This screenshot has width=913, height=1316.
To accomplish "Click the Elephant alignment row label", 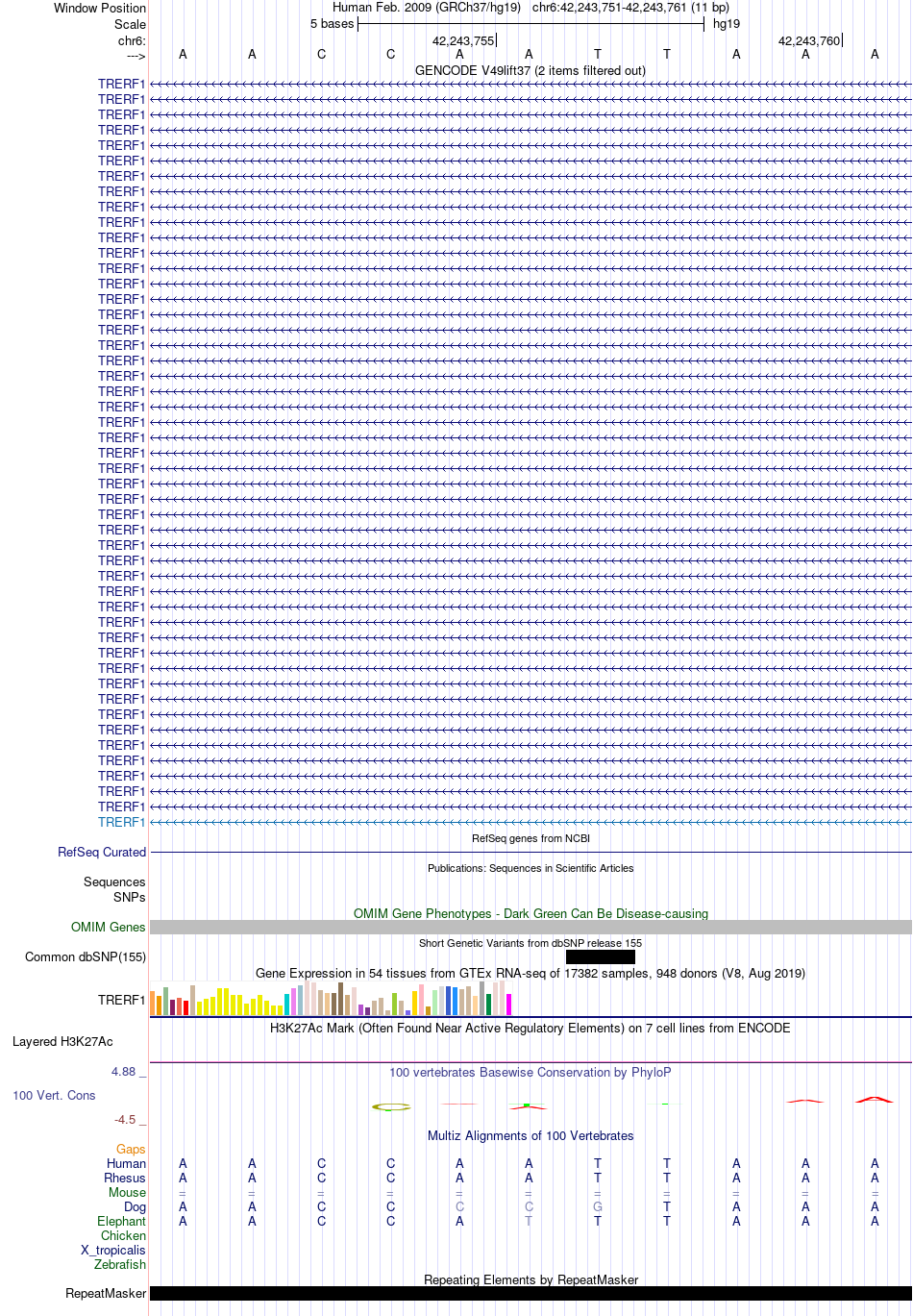I will (121, 1221).
